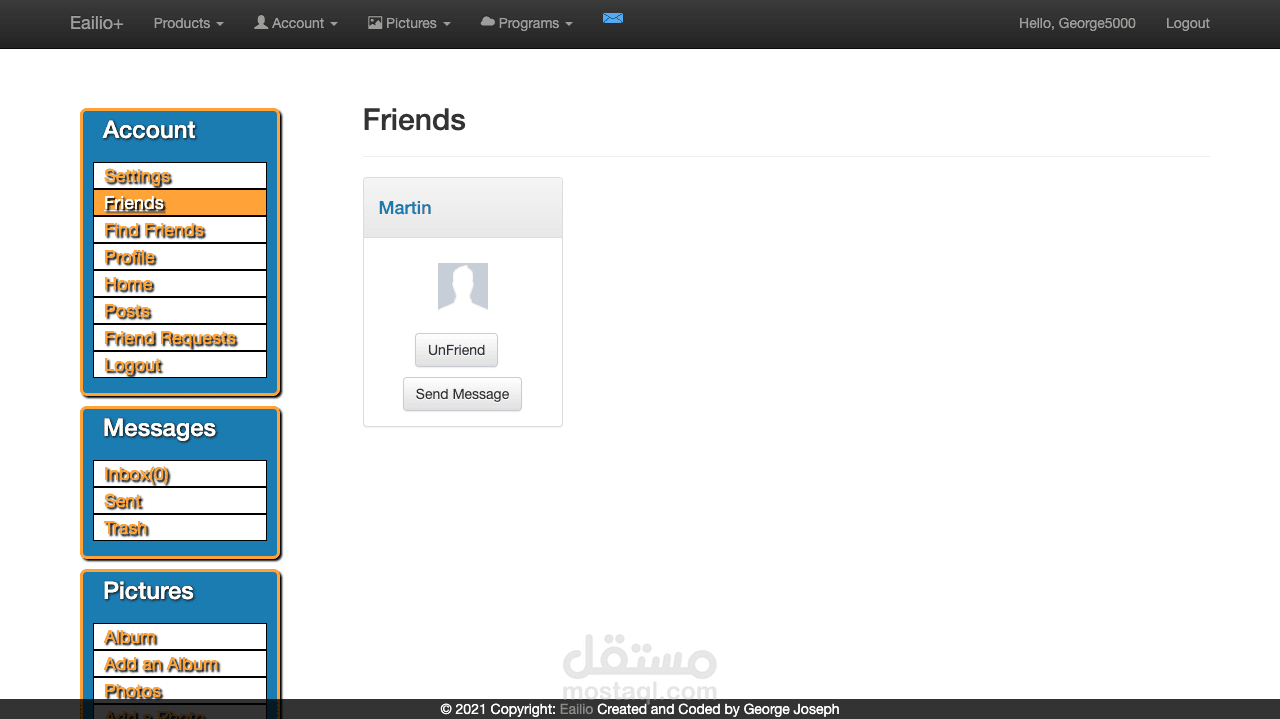Open Martin's profile name link

pyautogui.click(x=405, y=208)
